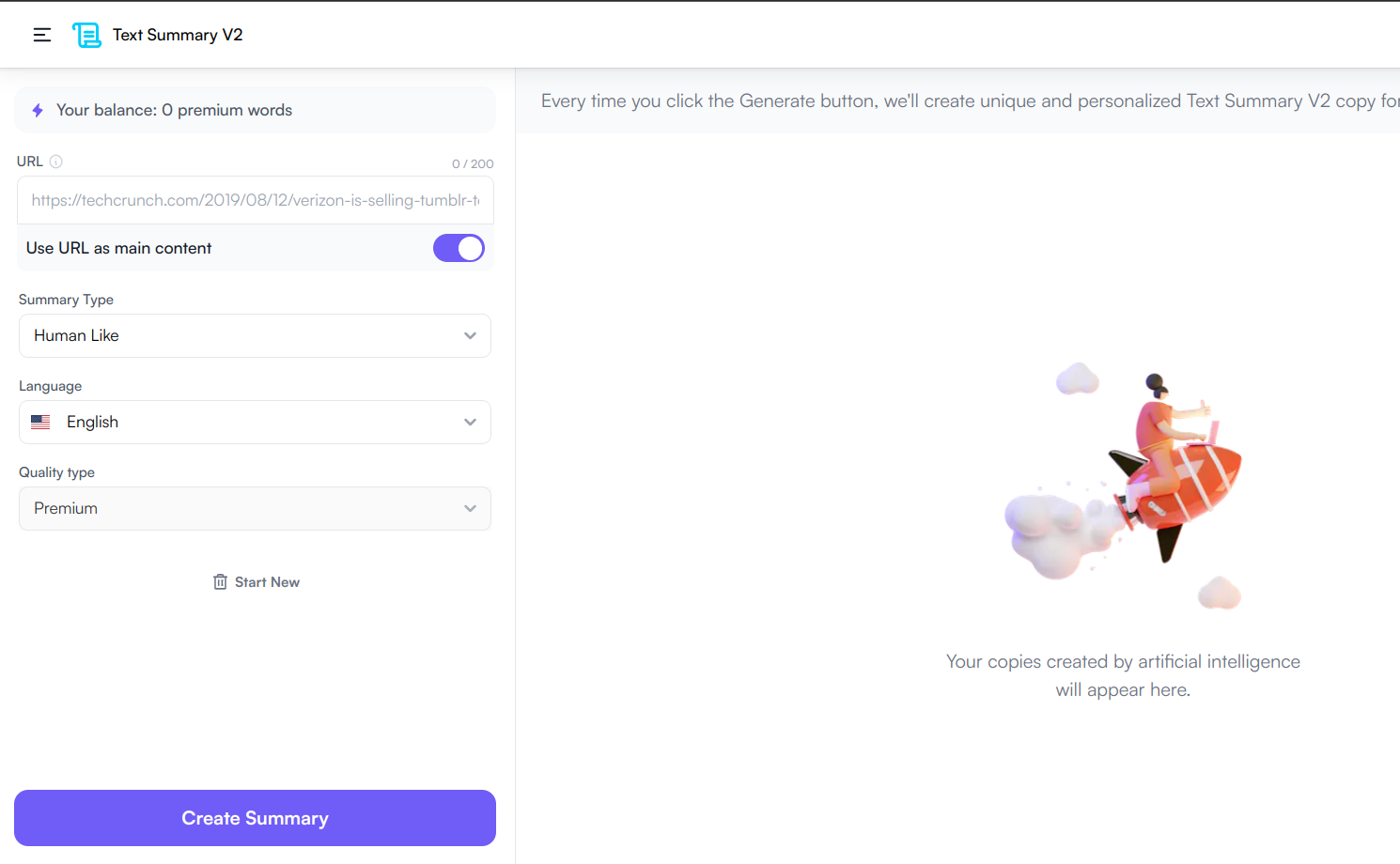Click the Use URL as main content label
Screen dimensions: 1400x864
[x=119, y=248]
